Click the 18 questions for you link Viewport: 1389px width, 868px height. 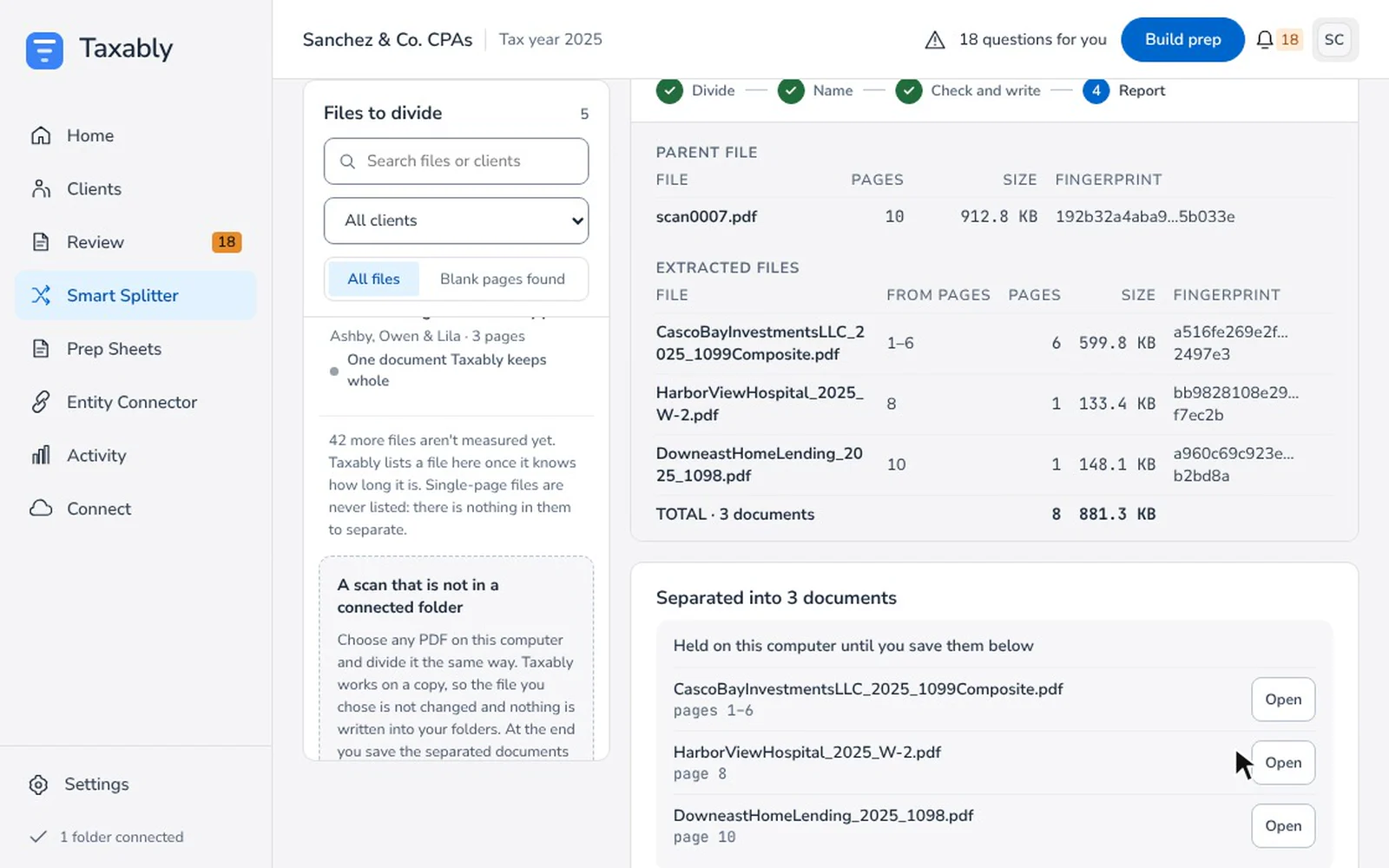(x=1032, y=40)
